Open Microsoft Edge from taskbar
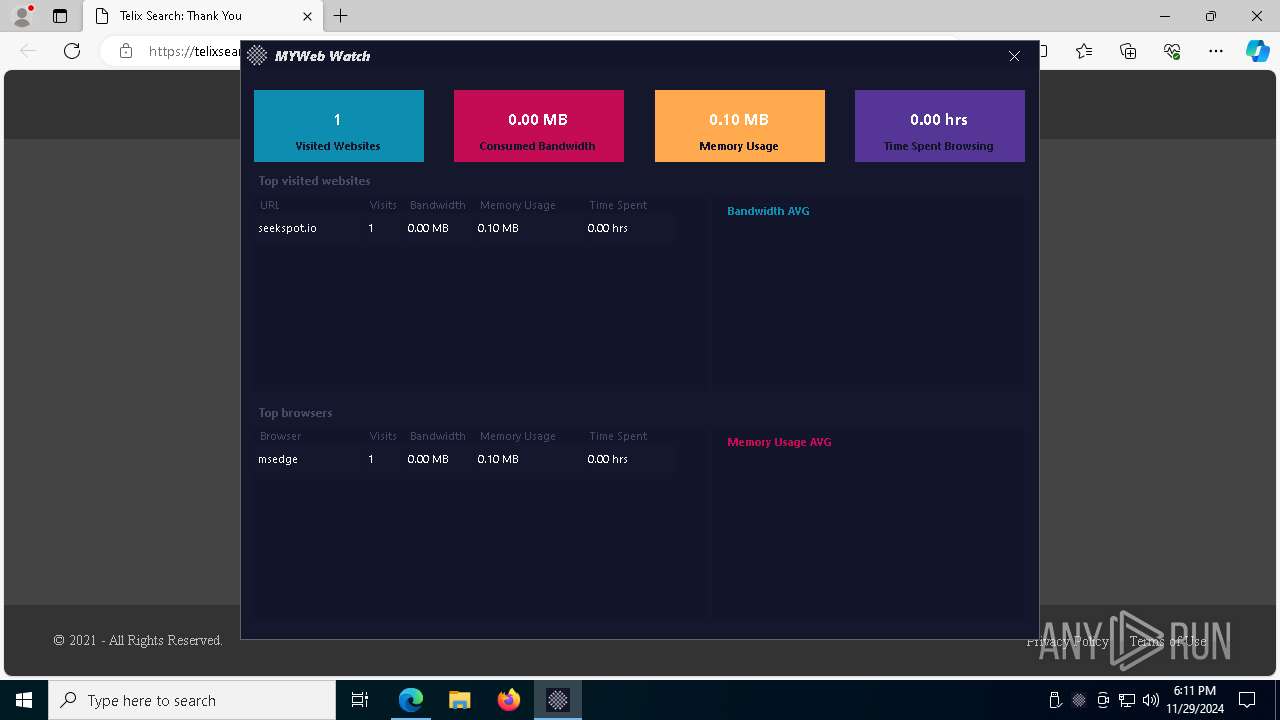This screenshot has height=720, width=1280. (x=411, y=700)
